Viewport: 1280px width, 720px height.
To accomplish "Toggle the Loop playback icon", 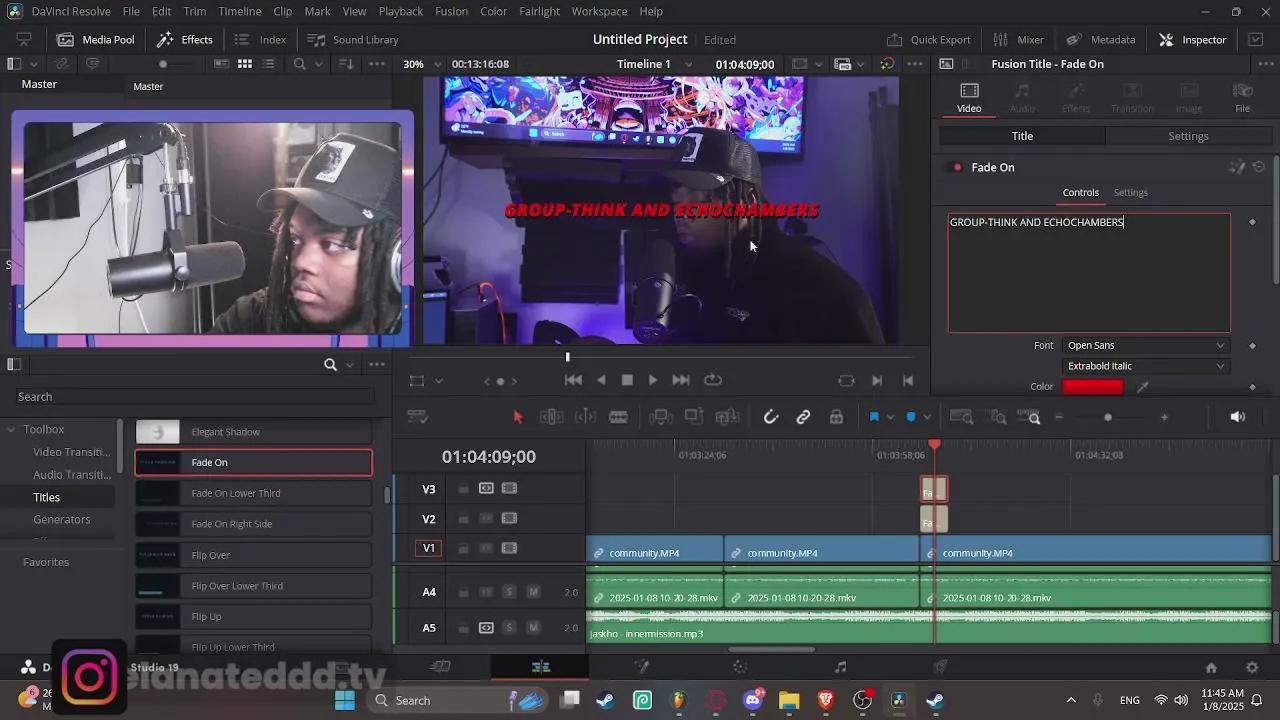I will (713, 380).
